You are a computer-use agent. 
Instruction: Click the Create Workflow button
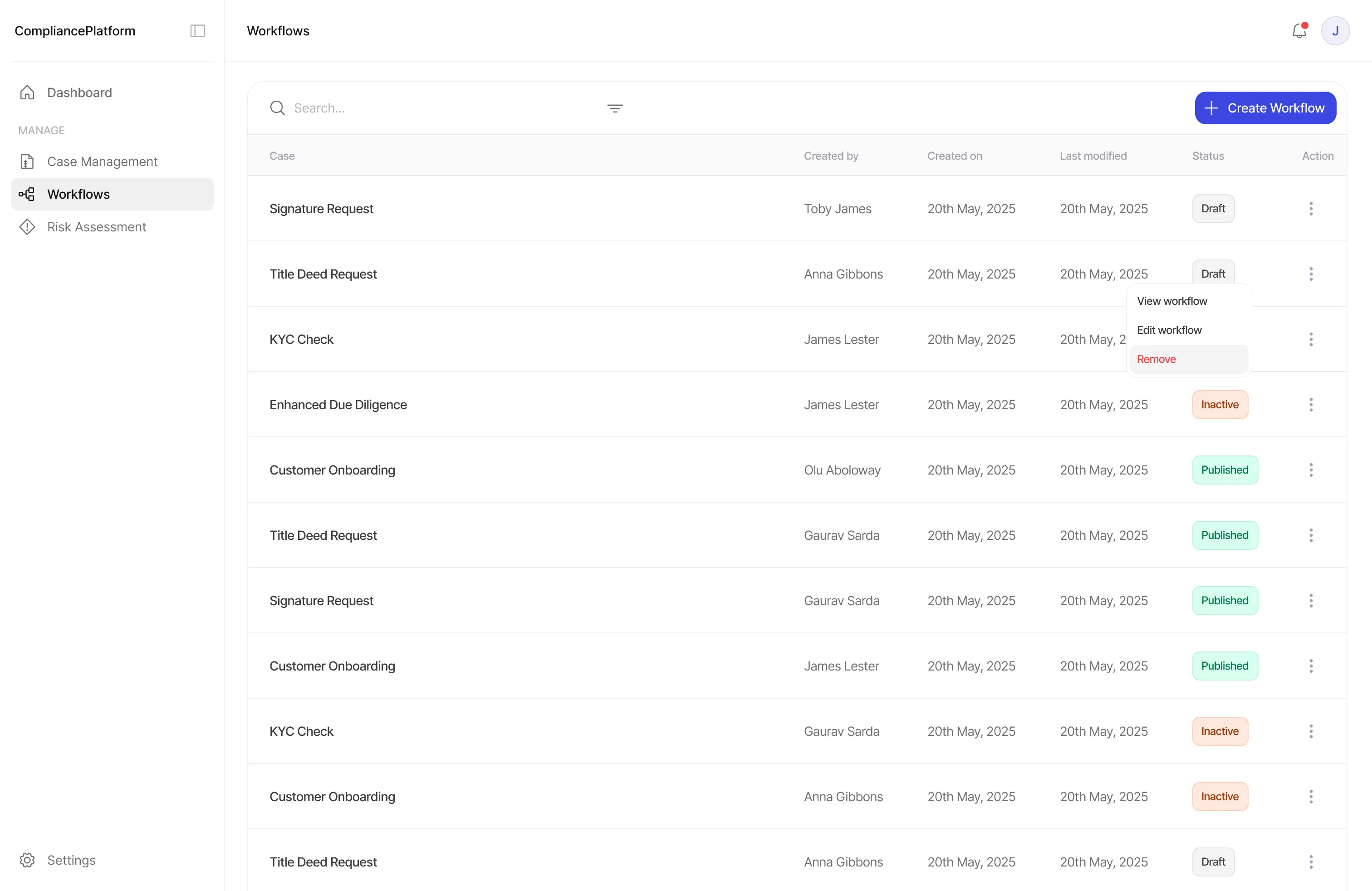tap(1265, 108)
